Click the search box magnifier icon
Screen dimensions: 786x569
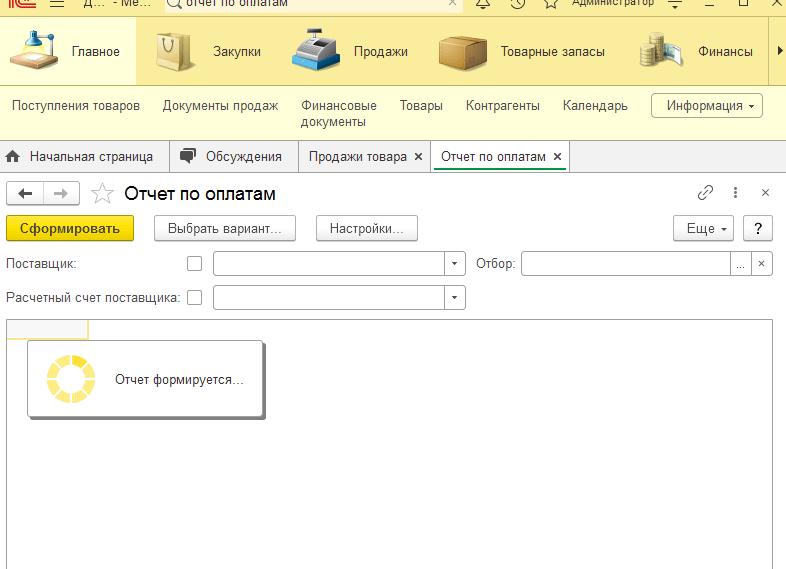click(x=173, y=4)
